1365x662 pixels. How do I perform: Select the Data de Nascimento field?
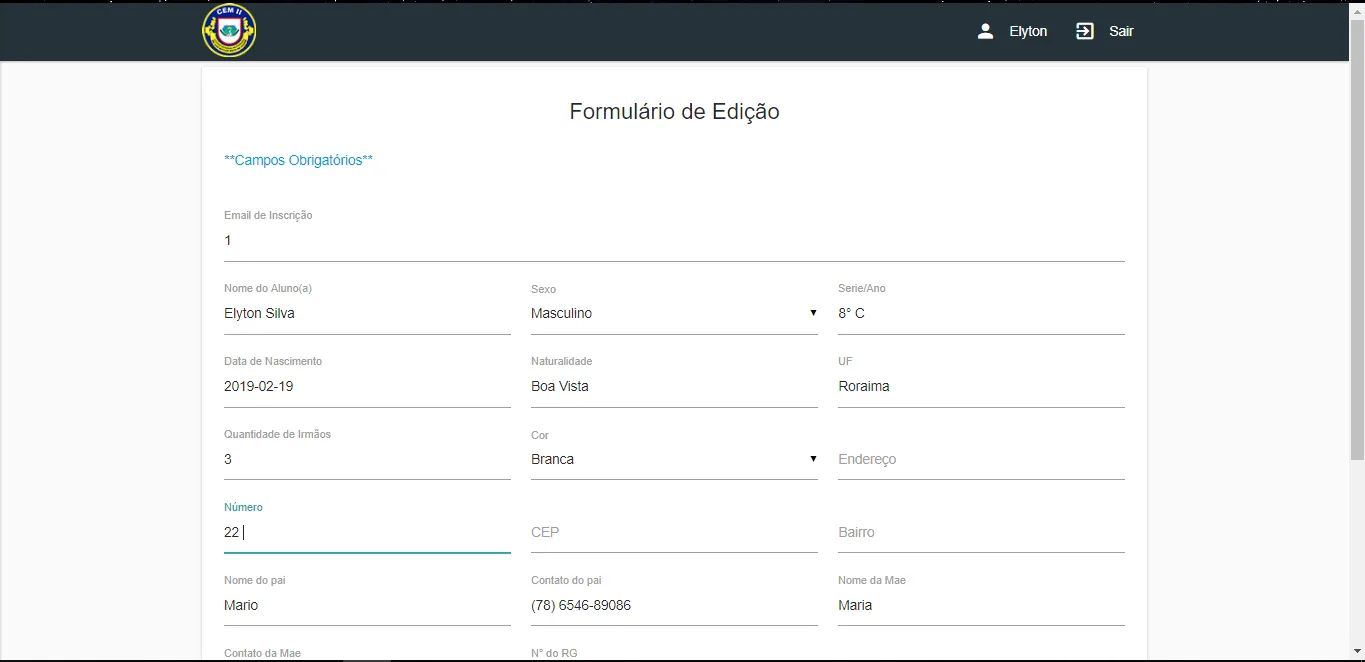[367, 387]
